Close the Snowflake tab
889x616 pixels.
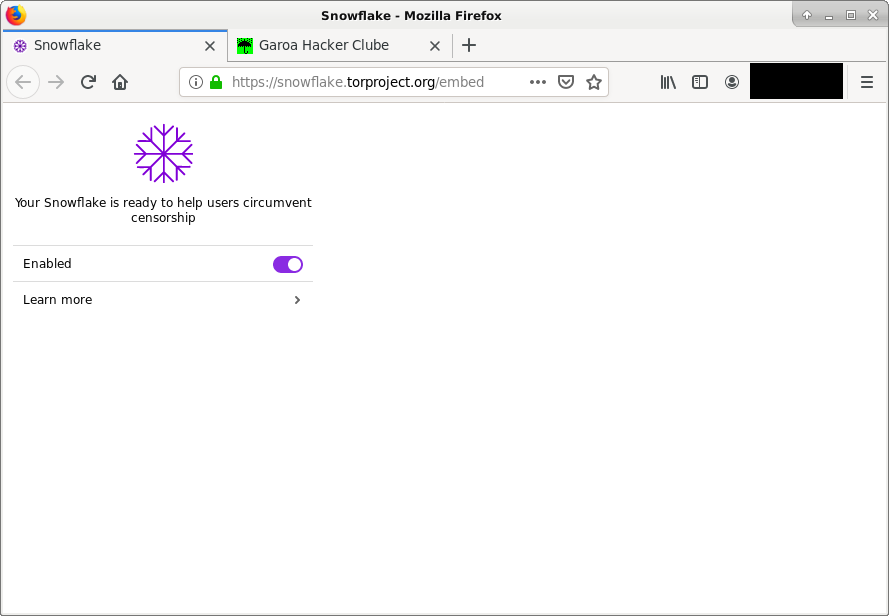[210, 46]
